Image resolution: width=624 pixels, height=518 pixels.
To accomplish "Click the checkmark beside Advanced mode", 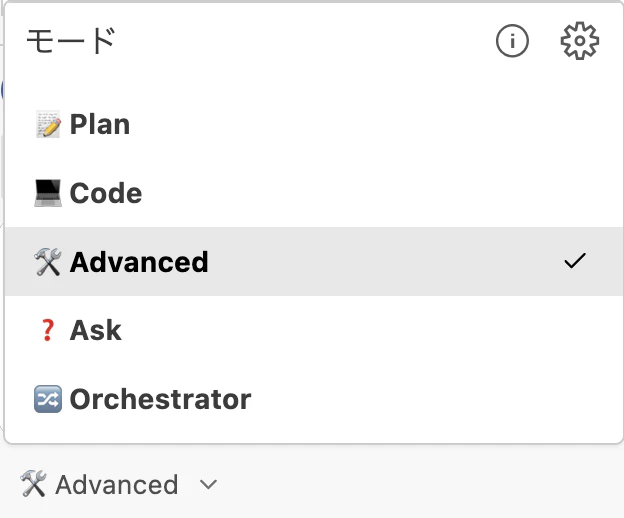I will (575, 261).
